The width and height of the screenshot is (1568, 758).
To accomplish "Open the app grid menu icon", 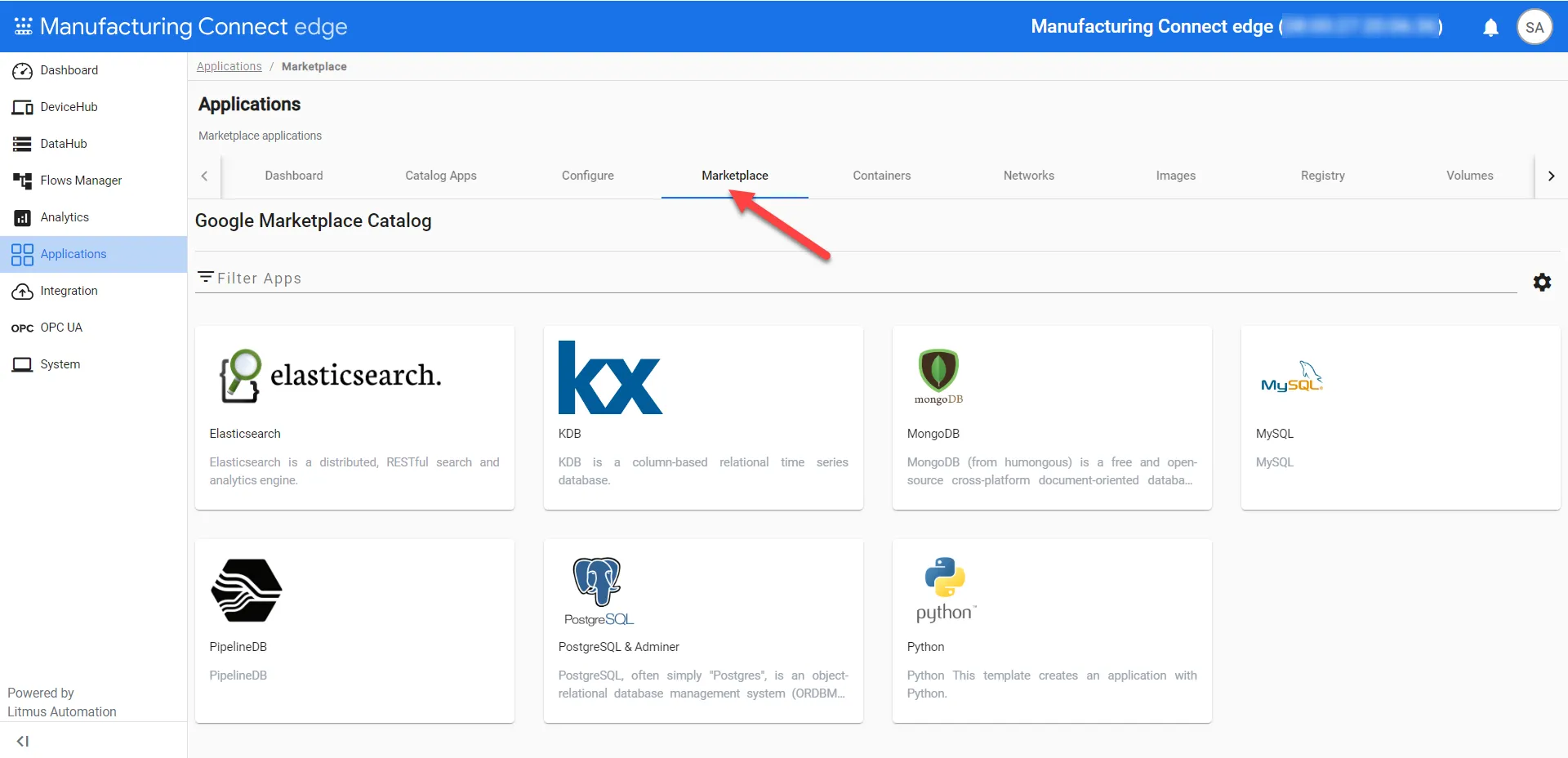I will [23, 26].
